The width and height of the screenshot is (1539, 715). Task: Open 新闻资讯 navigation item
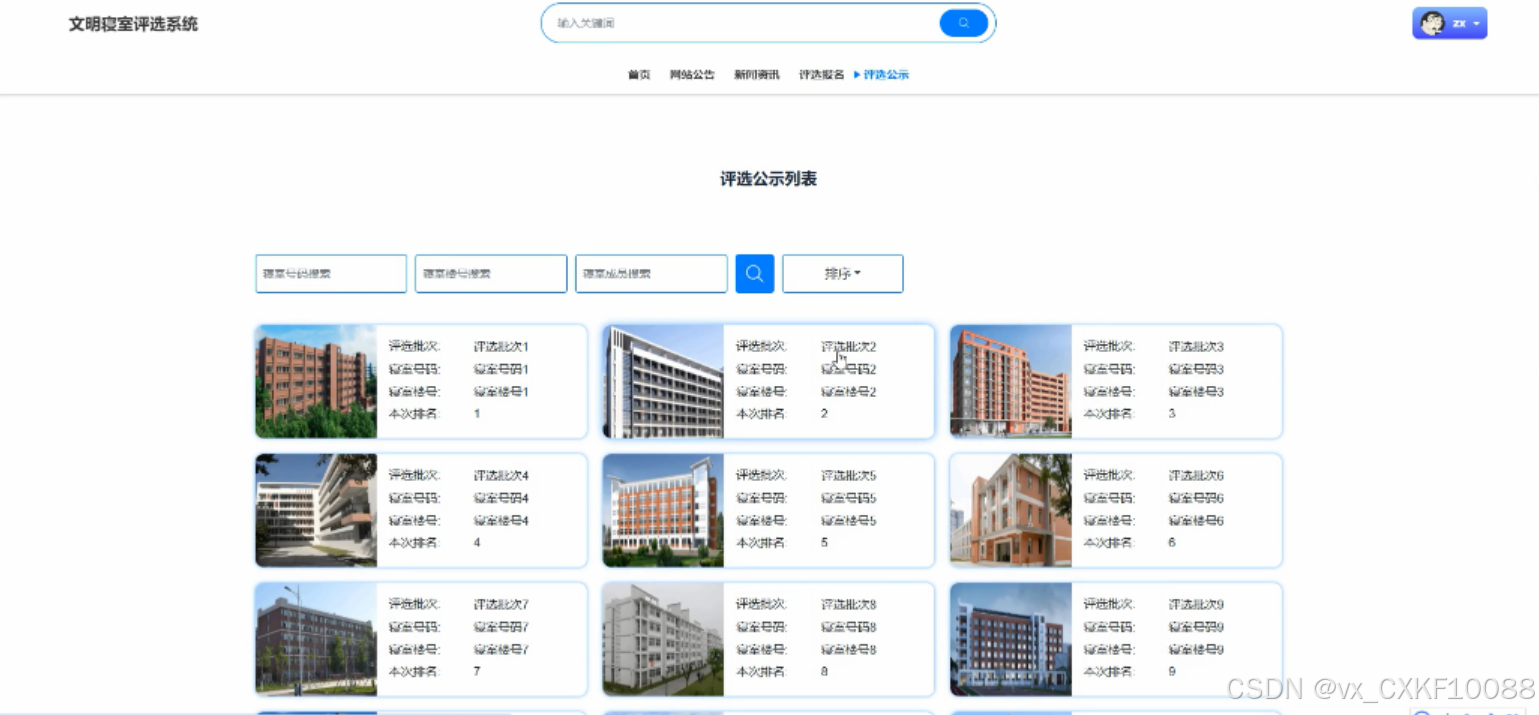click(757, 75)
